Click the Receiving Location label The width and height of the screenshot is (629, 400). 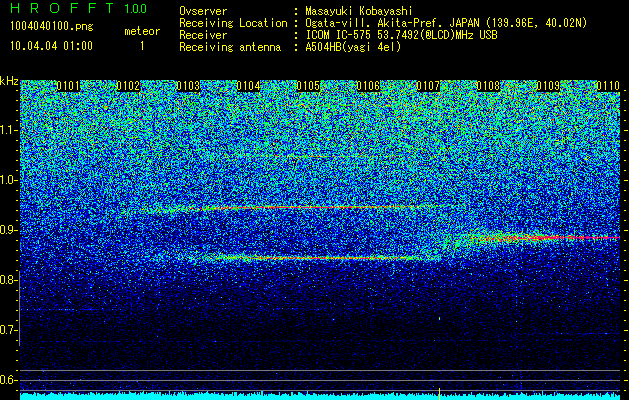pos(233,23)
